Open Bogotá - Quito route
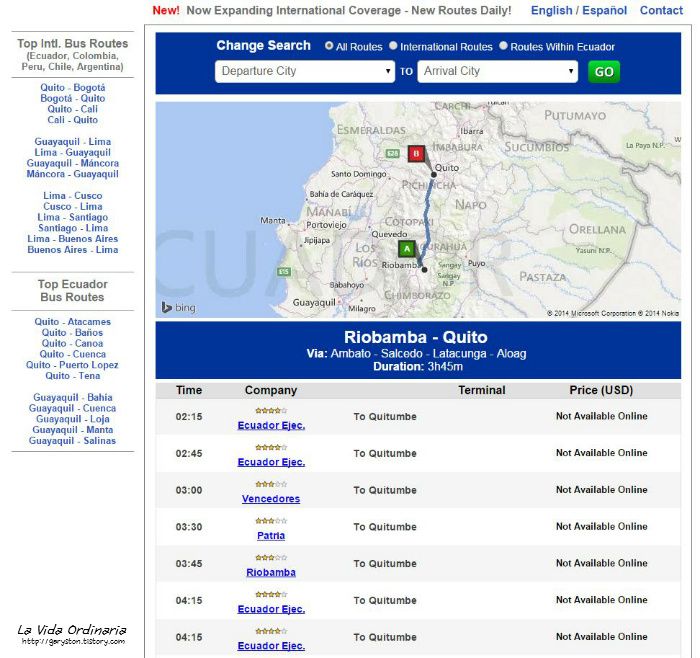The width and height of the screenshot is (700, 658). coord(73,98)
